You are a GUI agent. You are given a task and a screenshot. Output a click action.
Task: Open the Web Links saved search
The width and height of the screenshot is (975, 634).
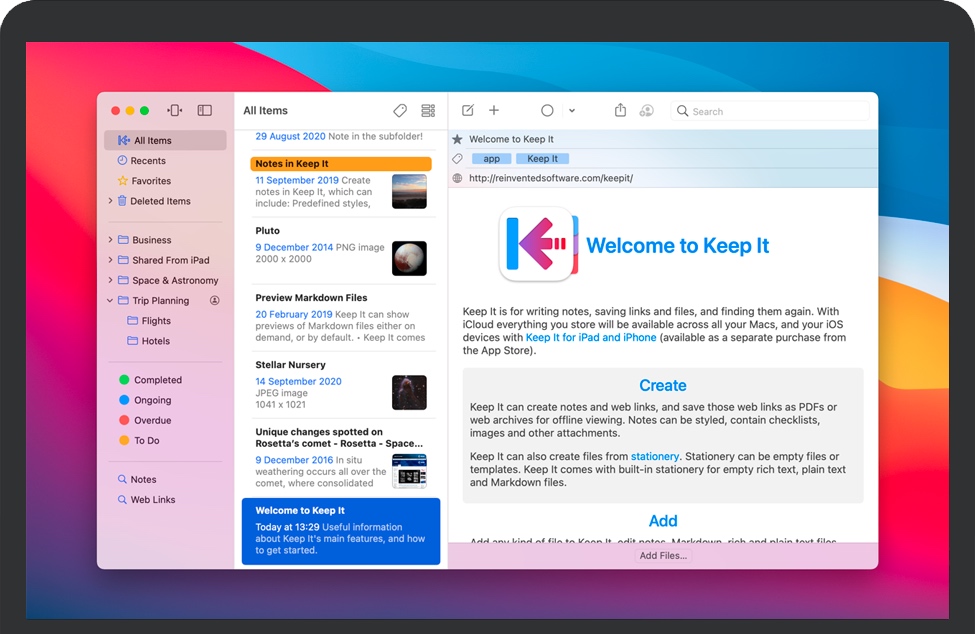point(152,500)
